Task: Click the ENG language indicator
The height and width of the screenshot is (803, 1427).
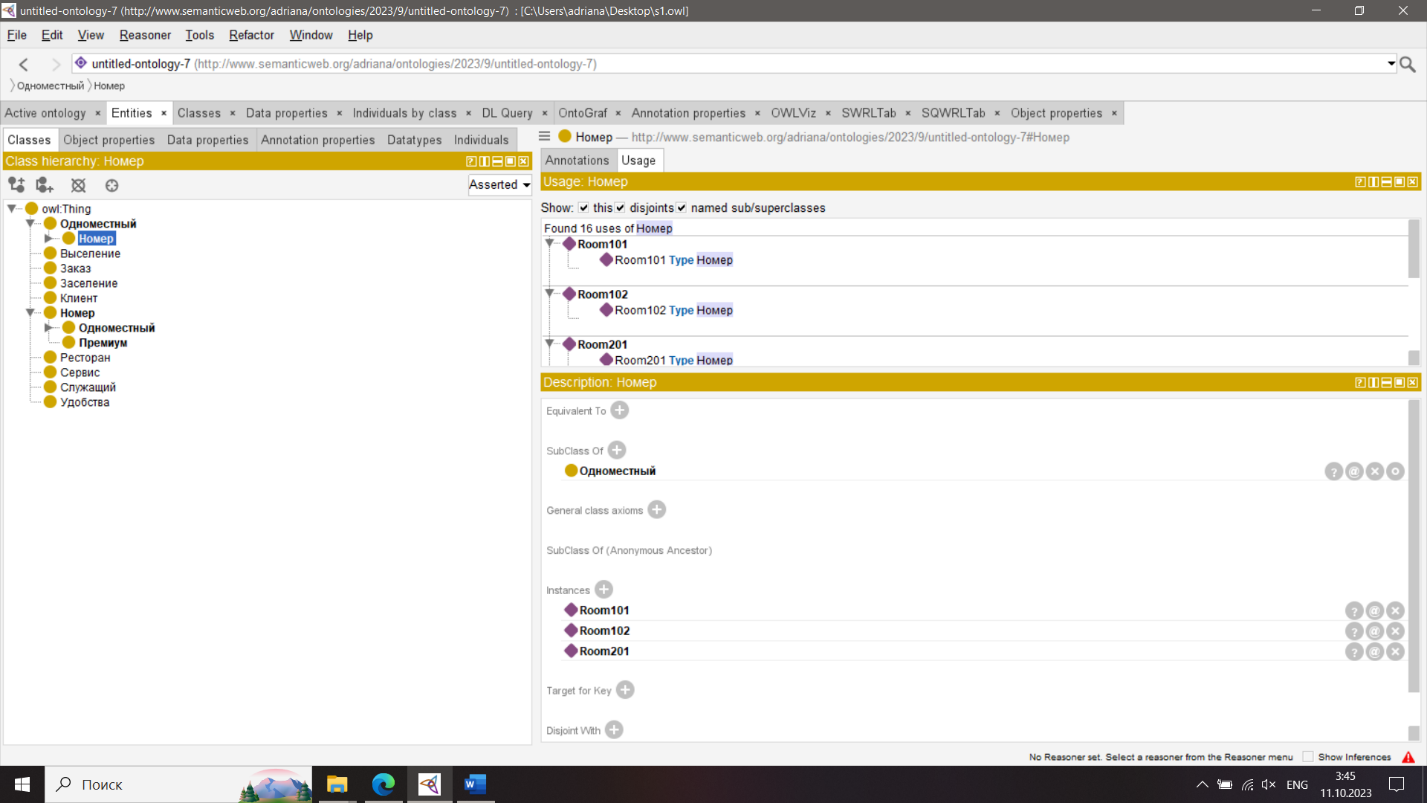Action: [x=1297, y=785]
